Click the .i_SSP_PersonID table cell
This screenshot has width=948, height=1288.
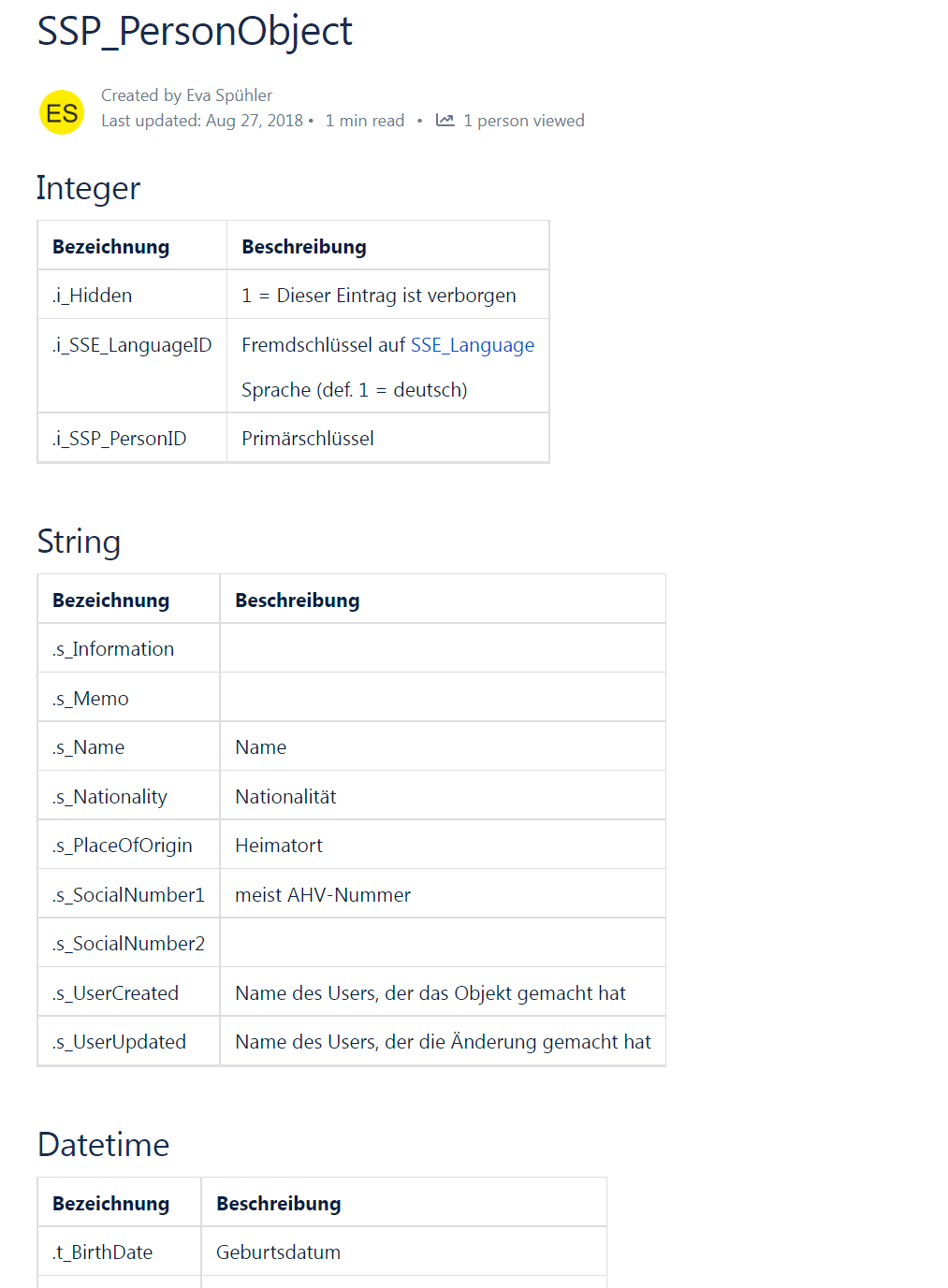coord(120,439)
